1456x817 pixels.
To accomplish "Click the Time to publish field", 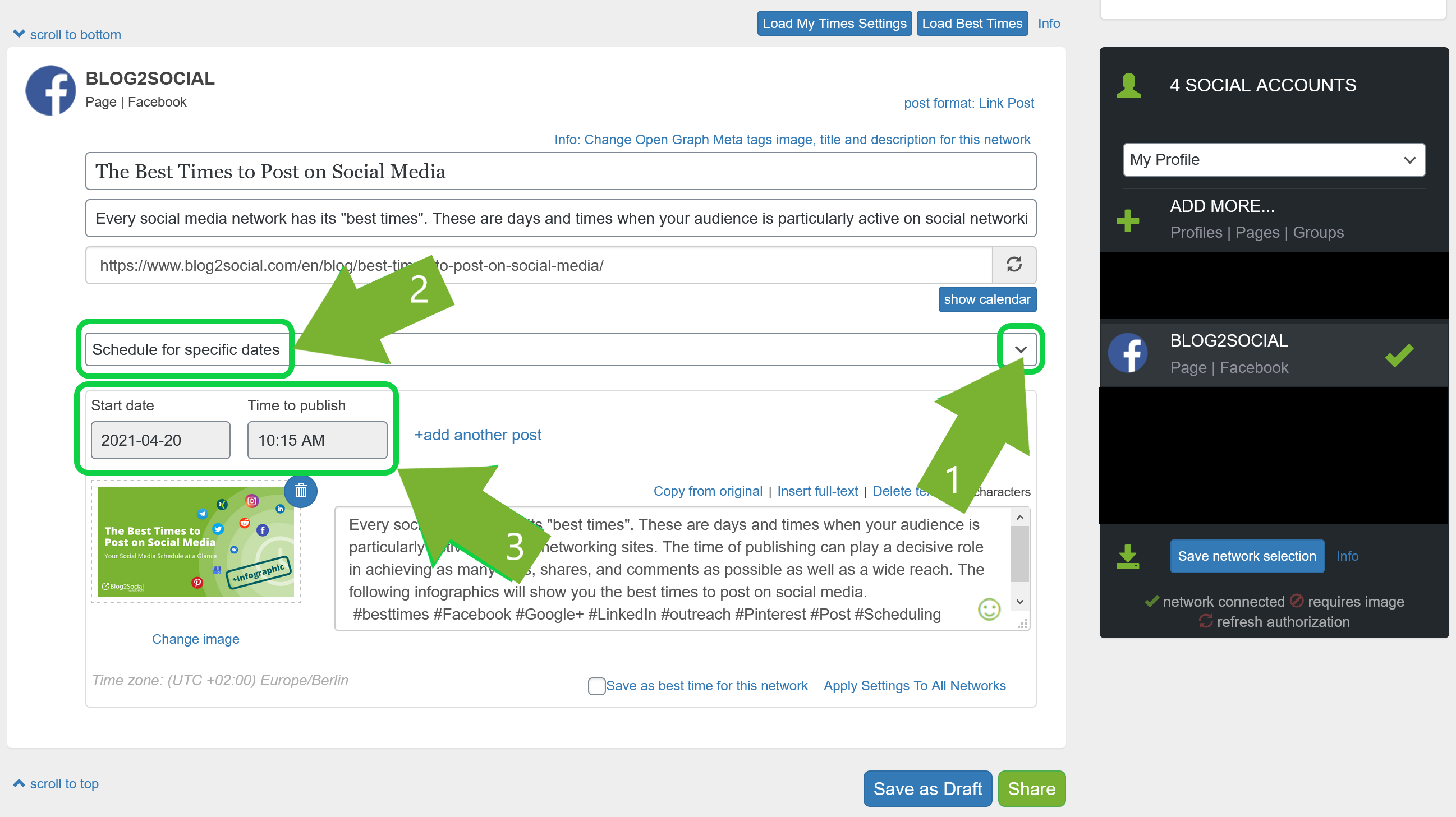I will point(317,440).
